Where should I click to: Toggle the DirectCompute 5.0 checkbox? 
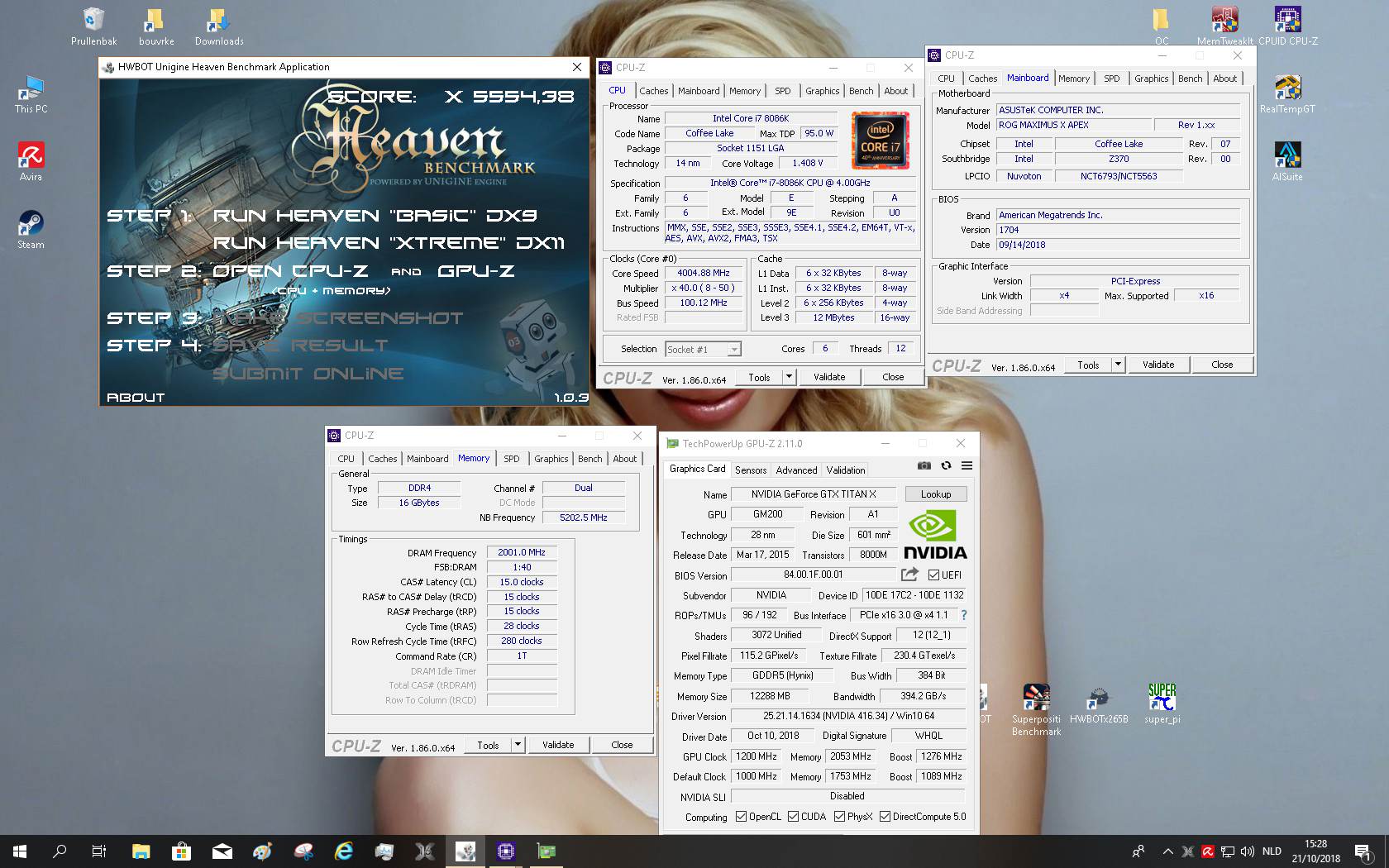(885, 817)
